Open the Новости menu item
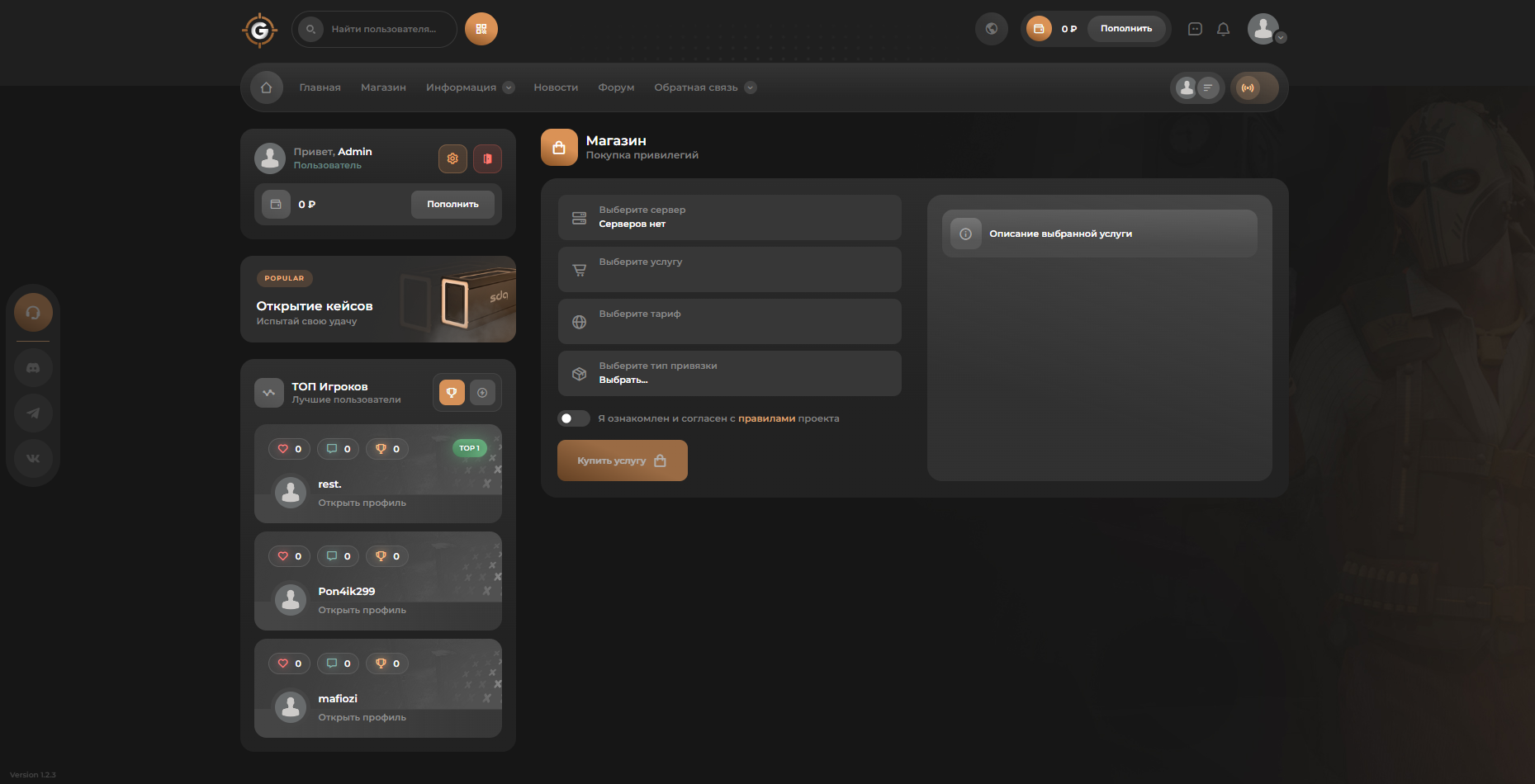This screenshot has height=784, width=1535. (x=556, y=87)
